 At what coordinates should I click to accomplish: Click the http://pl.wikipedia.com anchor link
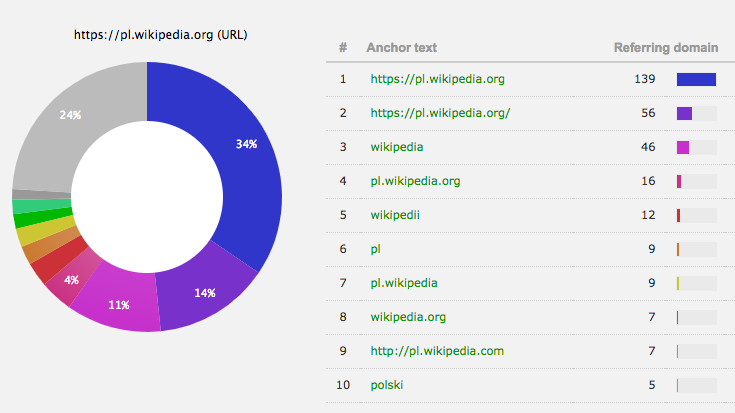pos(408,318)
